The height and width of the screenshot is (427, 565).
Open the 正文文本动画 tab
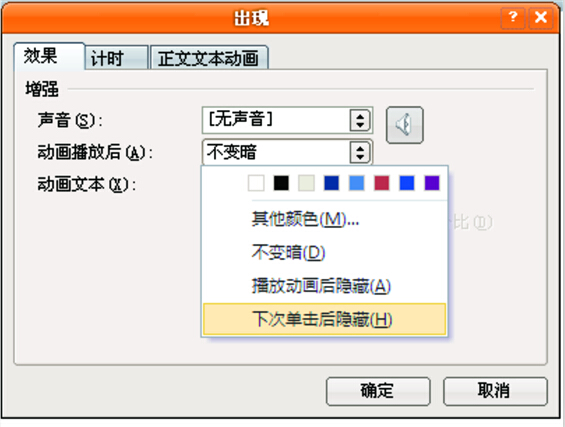click(x=209, y=57)
